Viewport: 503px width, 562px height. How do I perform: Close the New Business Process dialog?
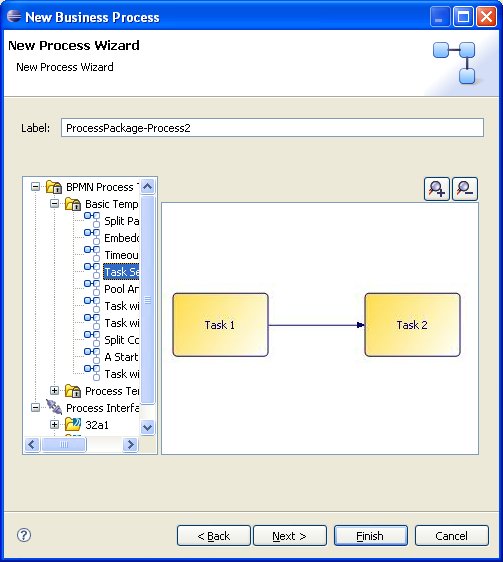point(486,17)
